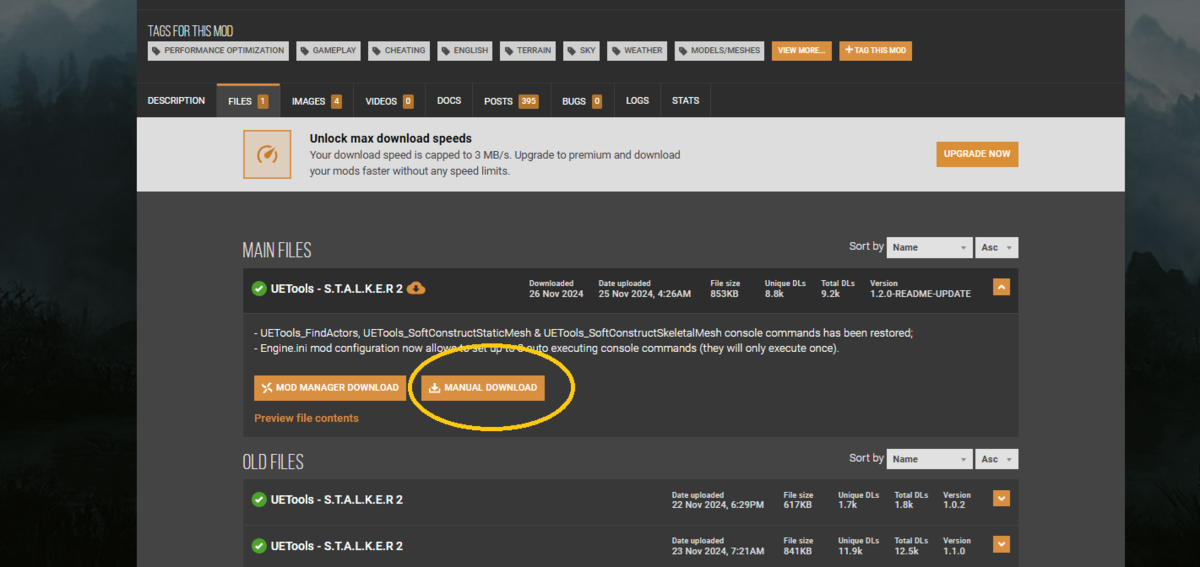The width and height of the screenshot is (1200, 567).
Task: Select the Files tab
Action: coord(248,101)
